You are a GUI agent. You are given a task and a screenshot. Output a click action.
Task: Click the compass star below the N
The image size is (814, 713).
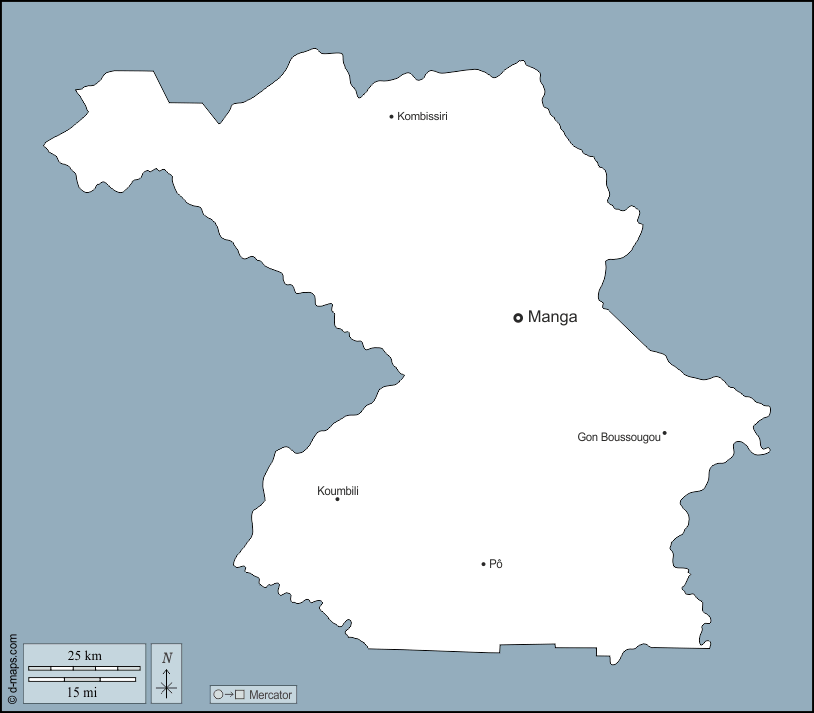coord(167,685)
